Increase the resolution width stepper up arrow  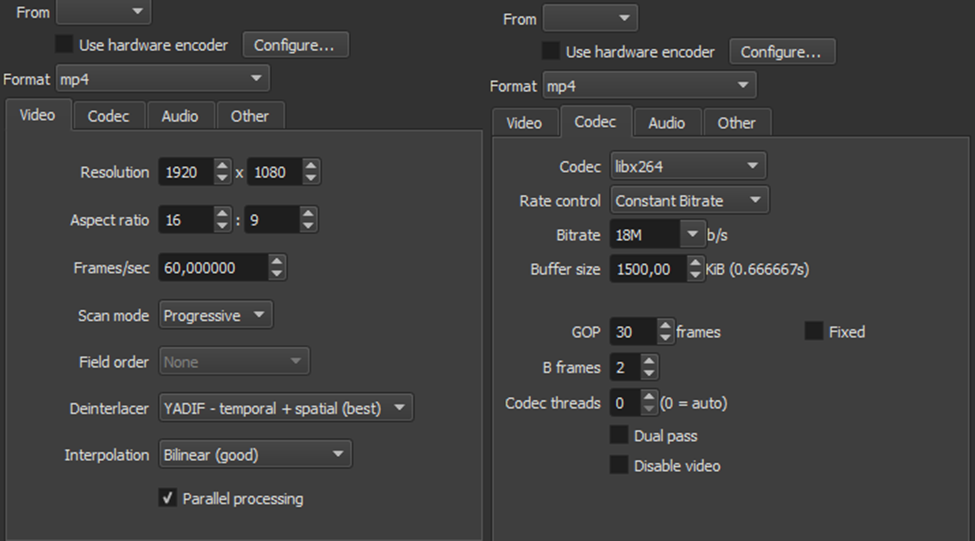222,165
